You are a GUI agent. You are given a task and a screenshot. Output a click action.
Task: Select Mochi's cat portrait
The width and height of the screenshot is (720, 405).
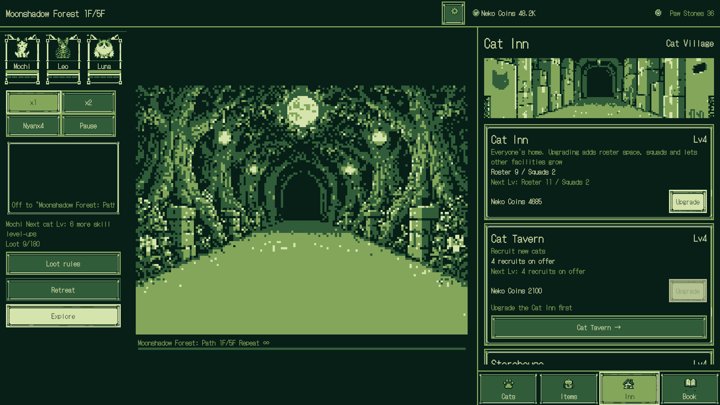[22, 59]
